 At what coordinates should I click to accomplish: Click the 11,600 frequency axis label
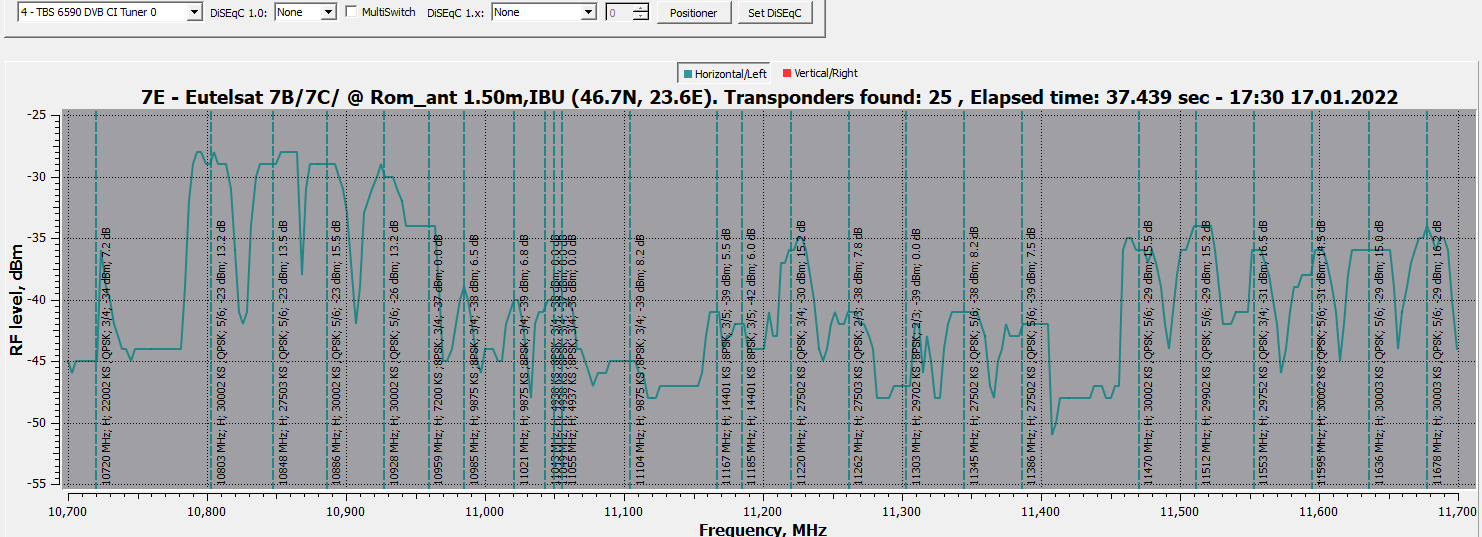coord(1319,510)
